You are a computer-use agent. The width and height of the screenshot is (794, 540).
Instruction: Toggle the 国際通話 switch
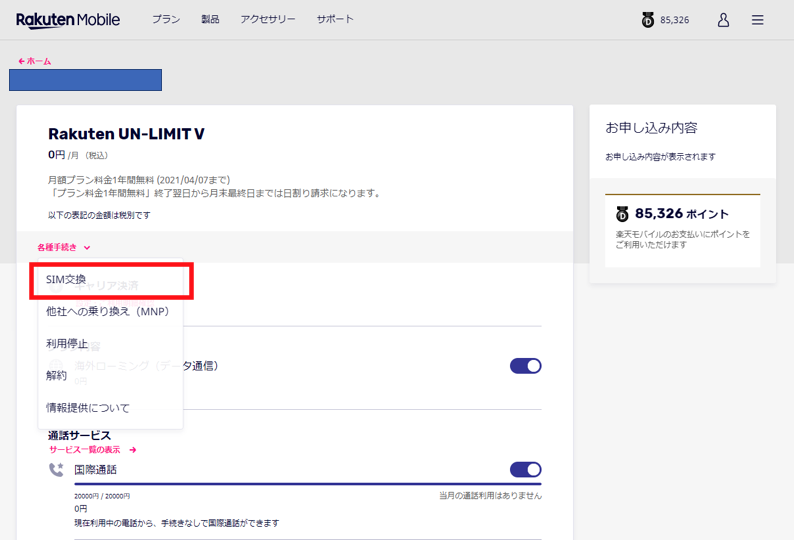(x=526, y=470)
